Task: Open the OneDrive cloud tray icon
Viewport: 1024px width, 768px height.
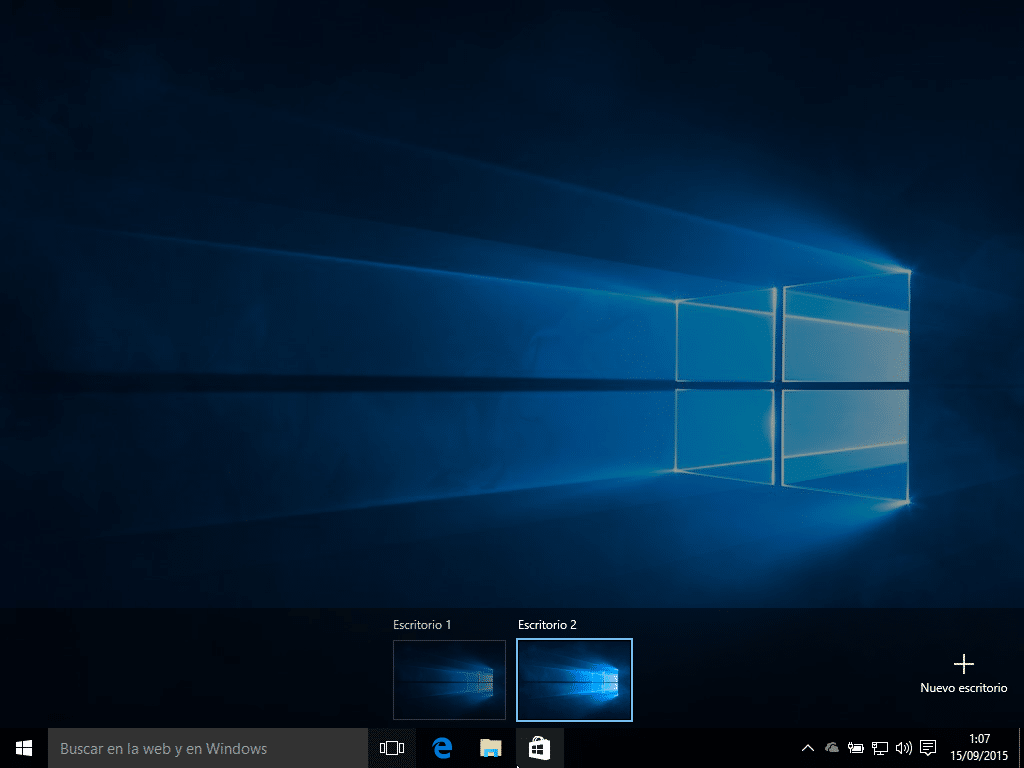Action: tap(831, 748)
